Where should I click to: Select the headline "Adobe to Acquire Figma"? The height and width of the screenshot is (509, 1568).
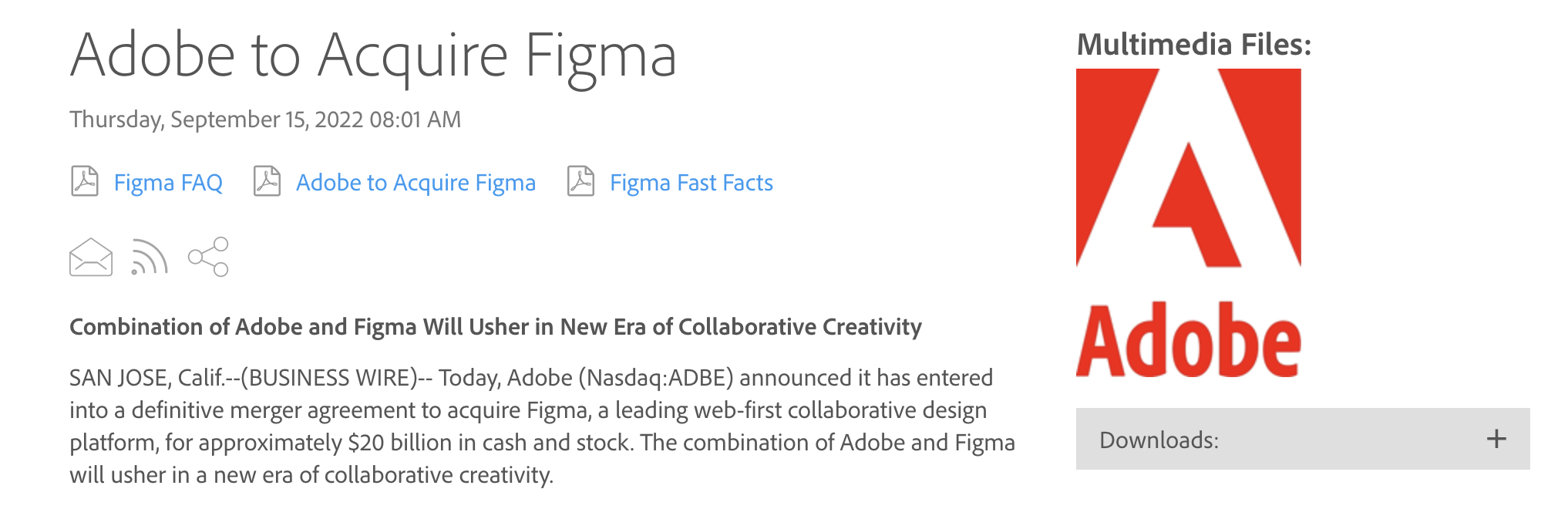375,56
